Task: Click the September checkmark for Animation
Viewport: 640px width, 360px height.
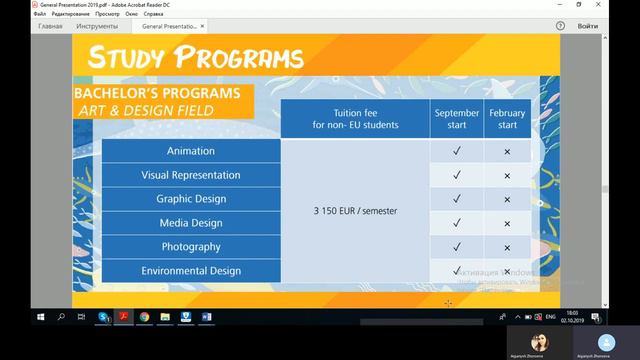Action: (x=457, y=151)
